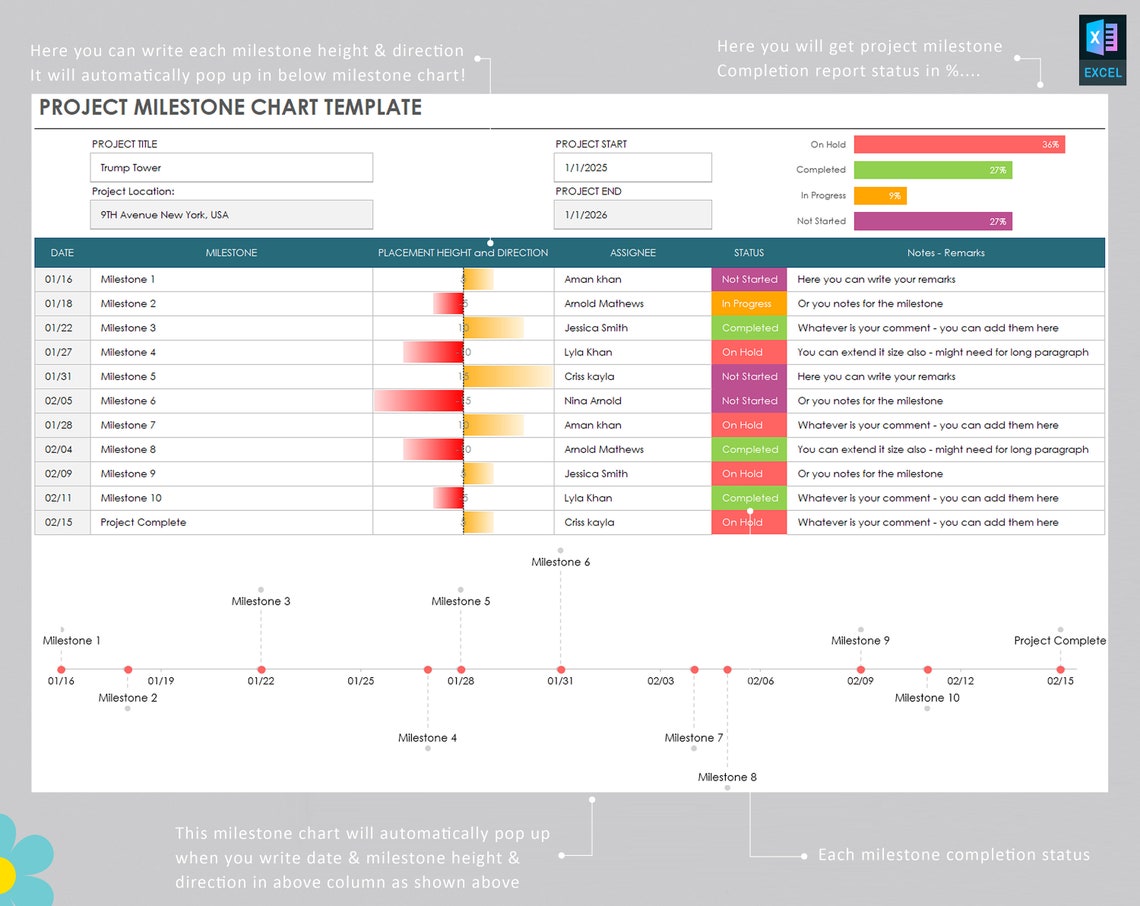Image resolution: width=1140 pixels, height=906 pixels.
Task: Click the On Hold 36% progress bar
Action: click(958, 144)
